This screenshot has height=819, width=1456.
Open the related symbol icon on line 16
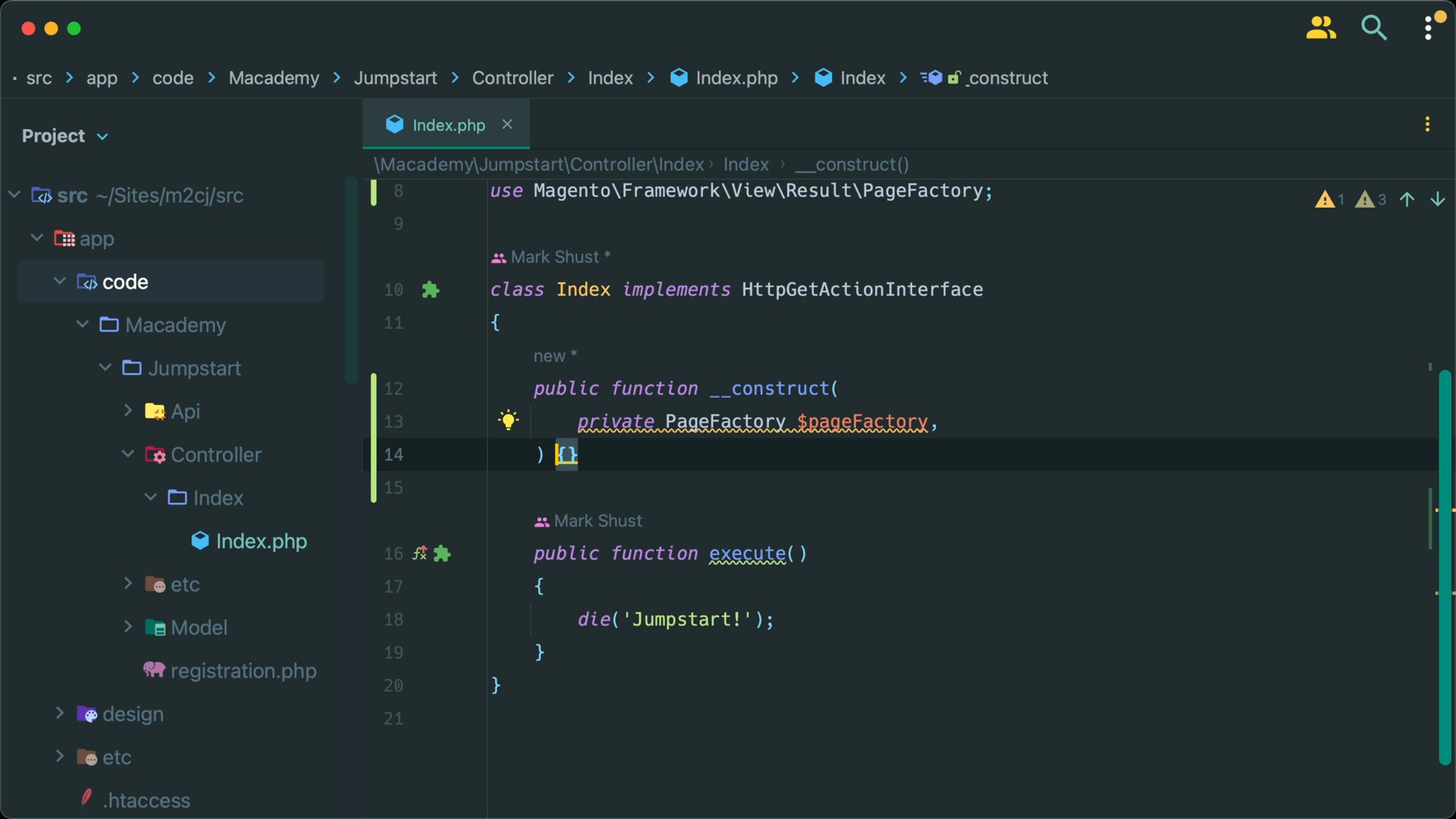pos(419,552)
